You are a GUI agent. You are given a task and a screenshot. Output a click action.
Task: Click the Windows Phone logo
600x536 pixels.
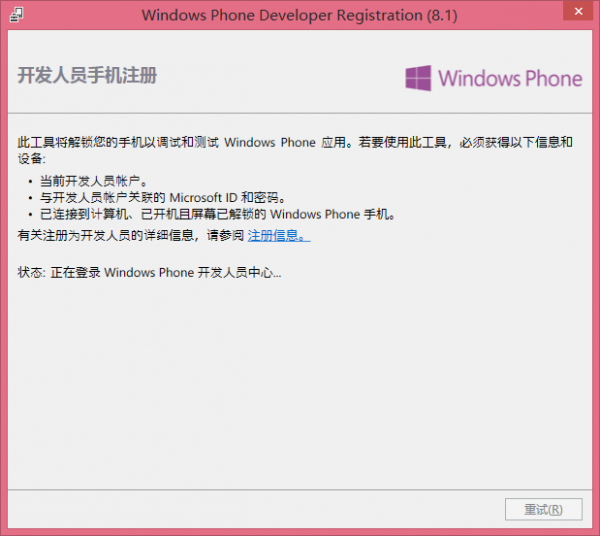point(494,78)
